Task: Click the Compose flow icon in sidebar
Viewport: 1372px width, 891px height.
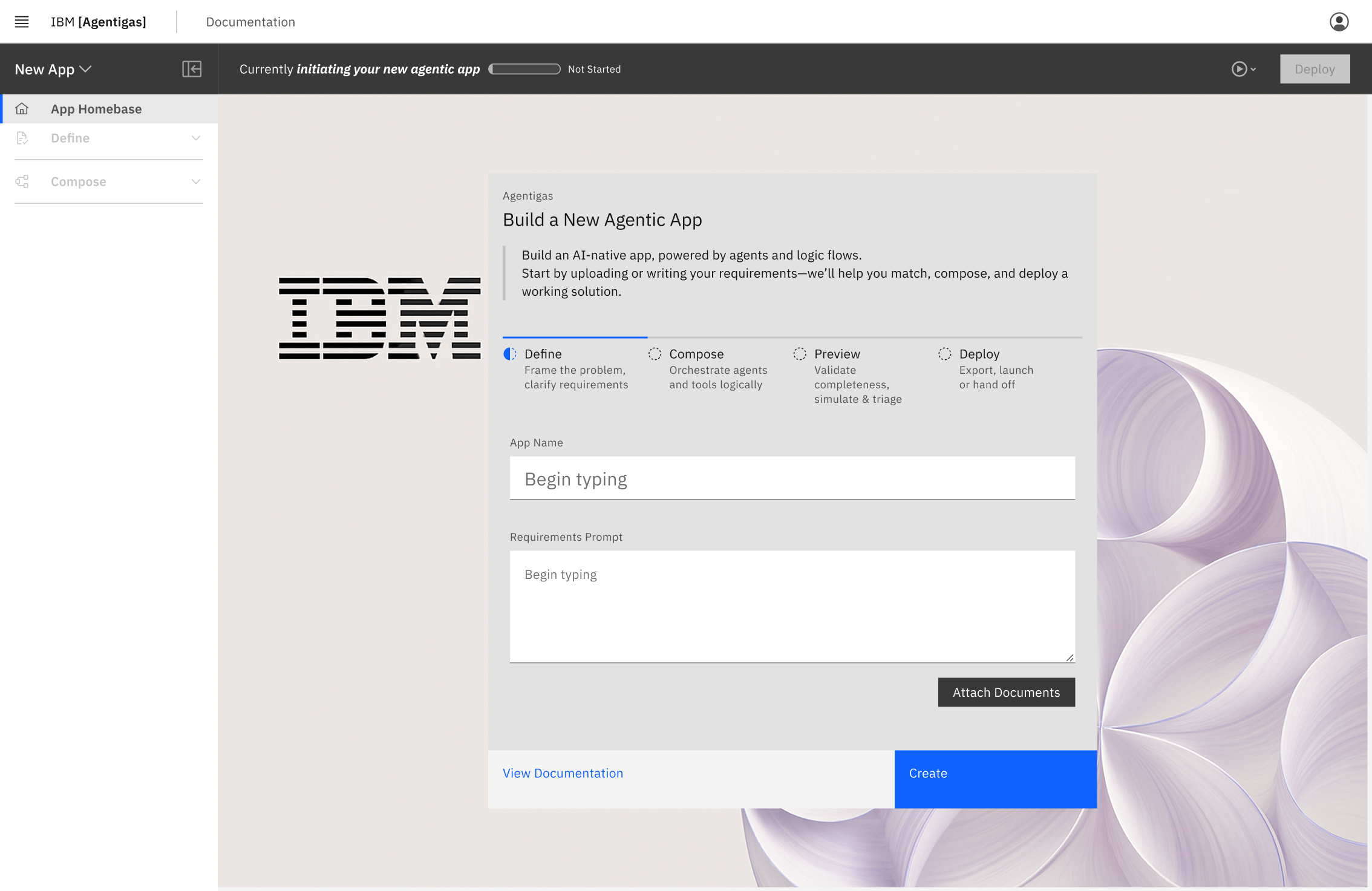Action: click(x=22, y=181)
